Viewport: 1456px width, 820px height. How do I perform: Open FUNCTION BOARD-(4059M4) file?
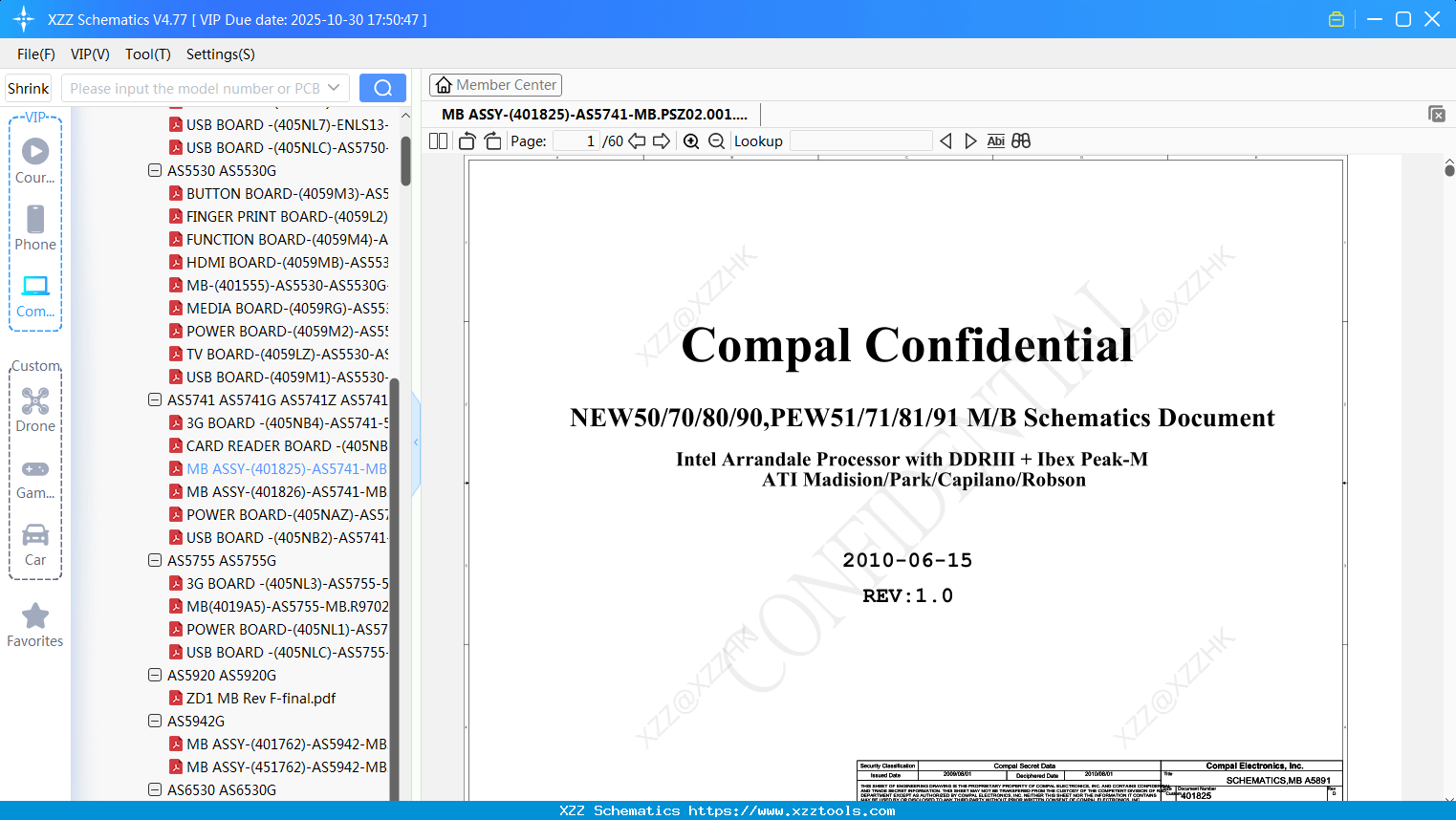278,240
